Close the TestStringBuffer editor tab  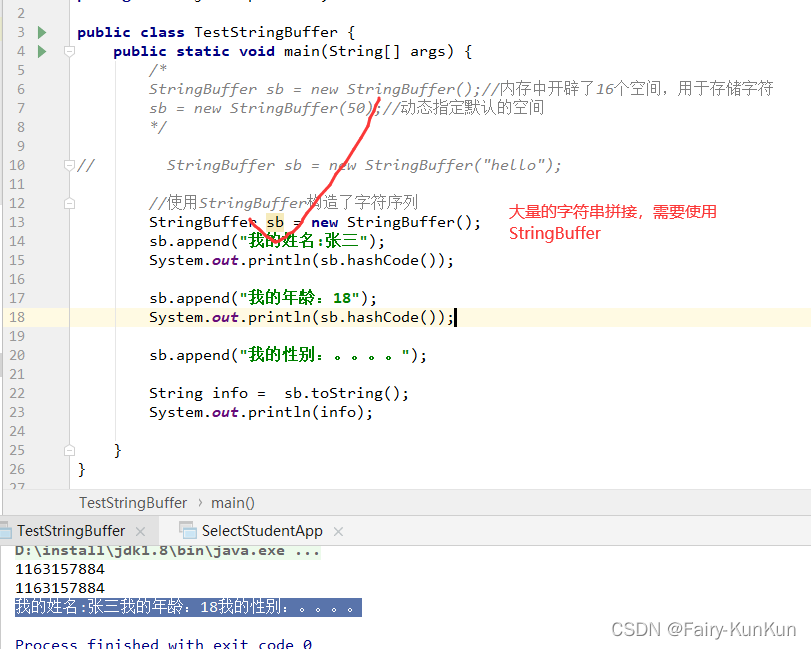pyautogui.click(x=139, y=531)
